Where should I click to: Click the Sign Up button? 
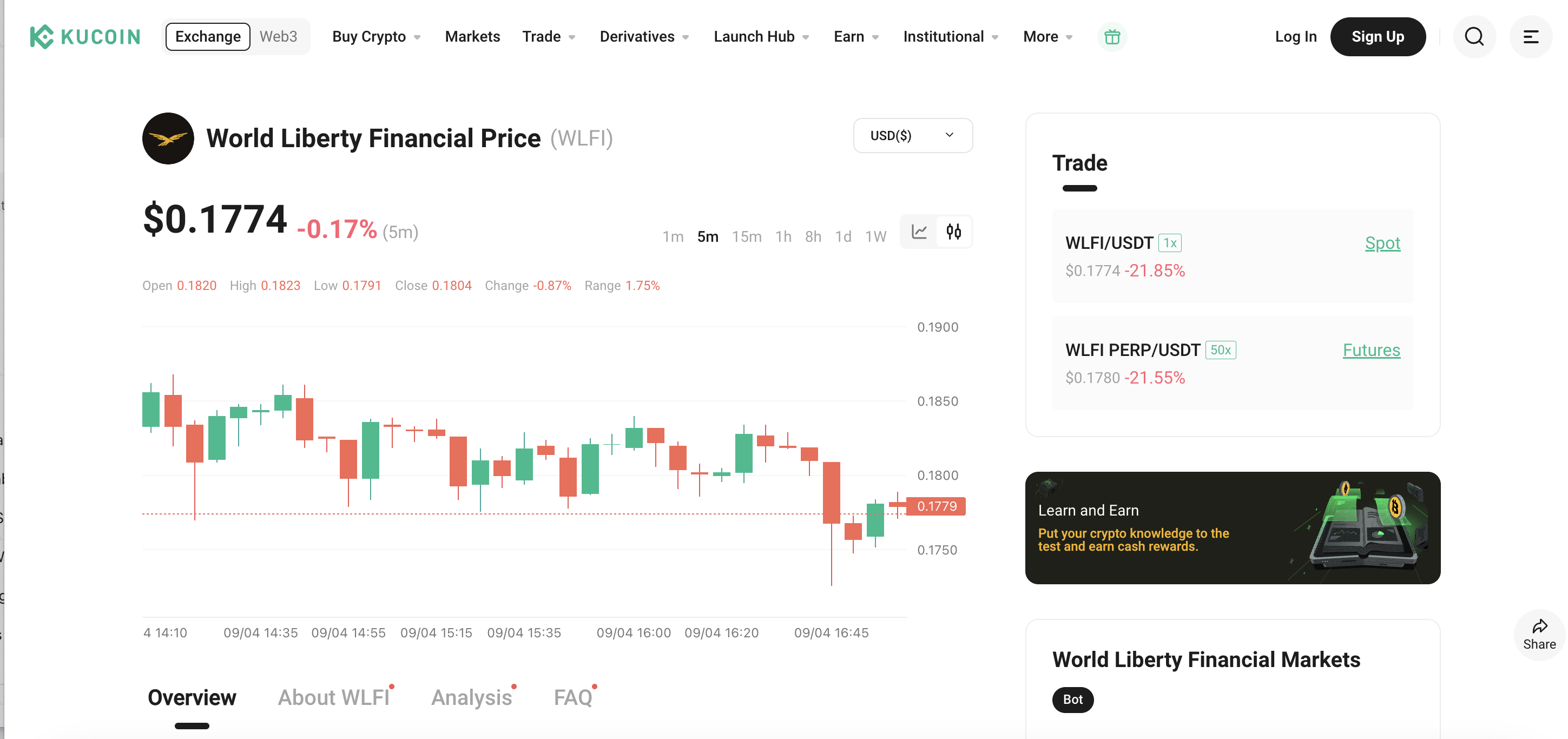point(1378,37)
